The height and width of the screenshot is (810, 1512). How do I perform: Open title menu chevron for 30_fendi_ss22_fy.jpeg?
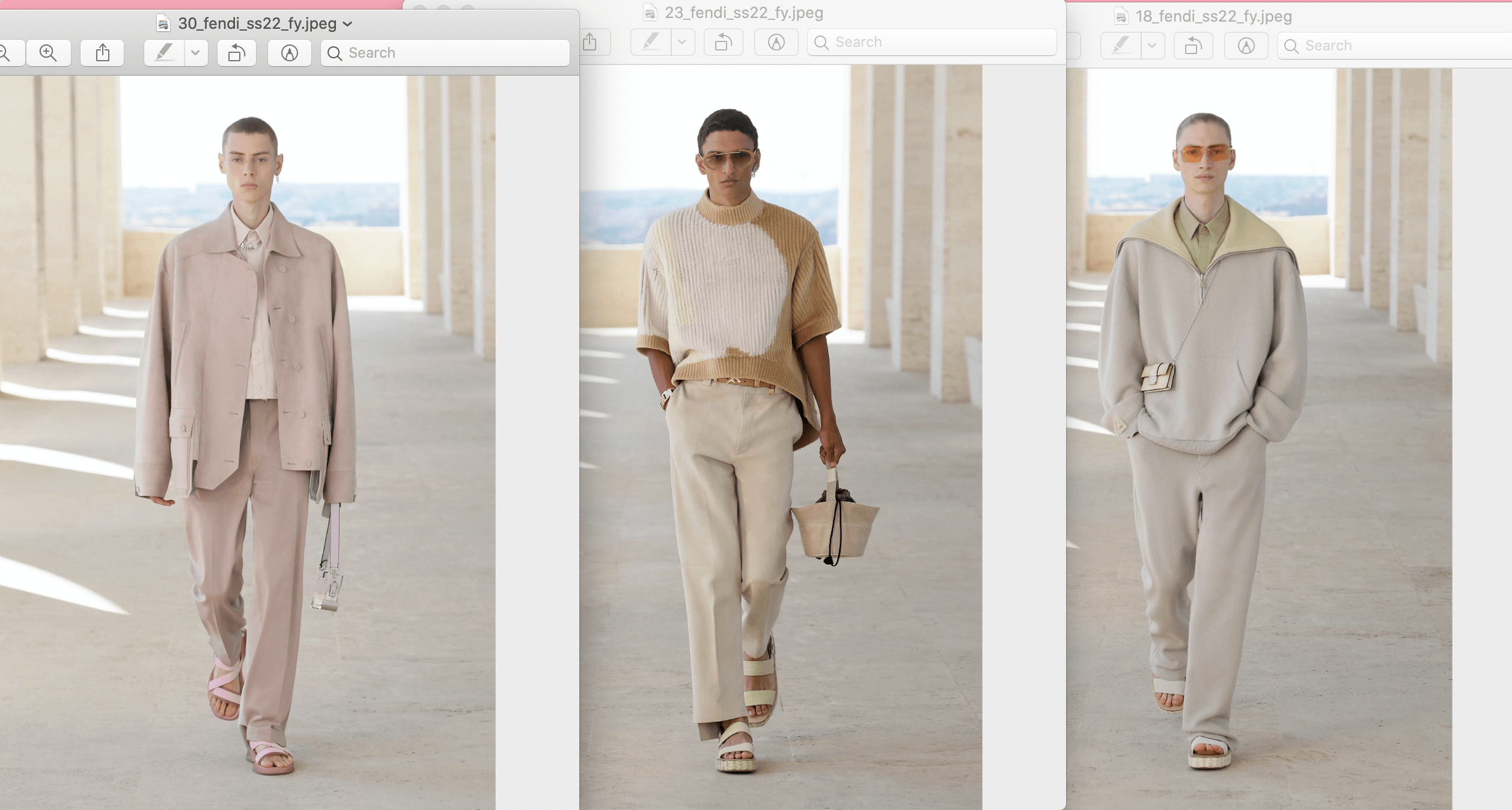[x=347, y=24]
